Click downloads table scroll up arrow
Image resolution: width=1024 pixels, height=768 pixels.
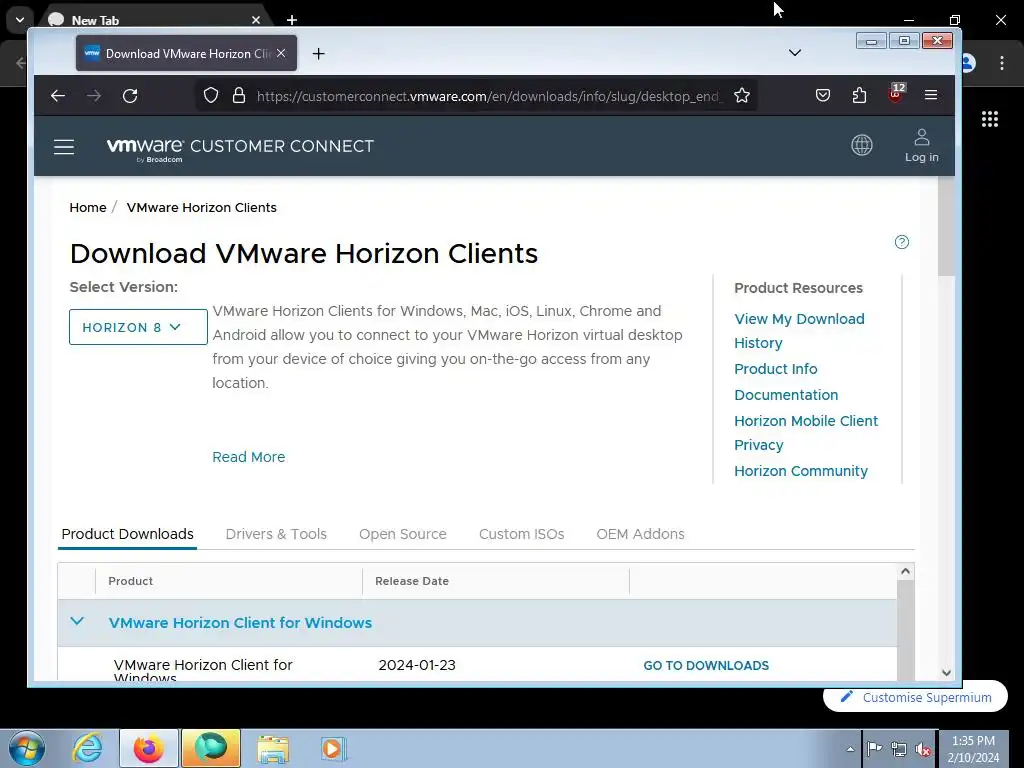tap(905, 571)
